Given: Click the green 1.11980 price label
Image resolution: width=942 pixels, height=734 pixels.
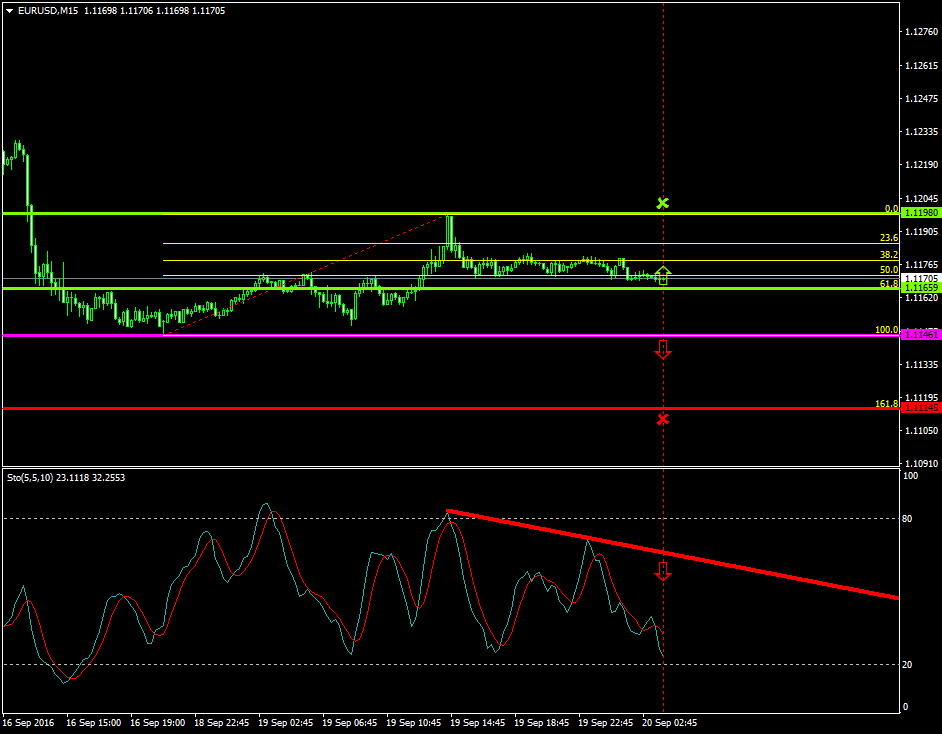Looking at the screenshot, I should pos(920,213).
